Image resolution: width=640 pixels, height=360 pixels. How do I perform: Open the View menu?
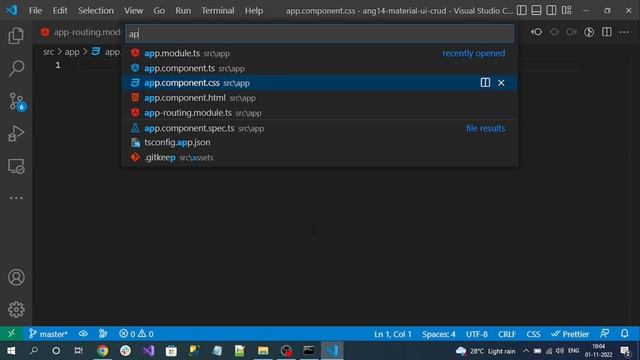click(133, 11)
